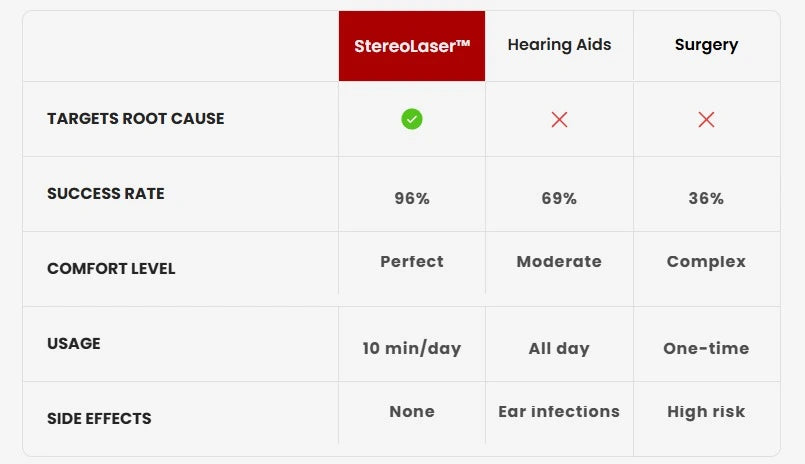Click the red X under Surgery
The image size is (805, 464).
[x=706, y=120]
